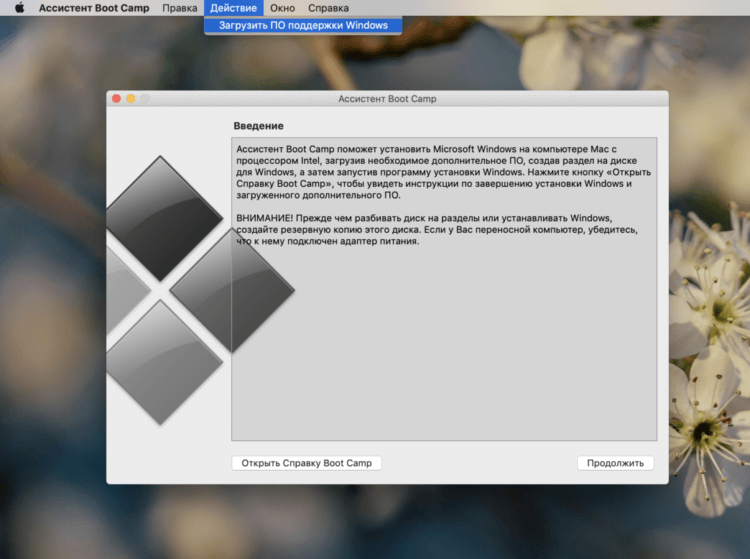Open the Ассистент Boot Camp application menu
The image size is (750, 559).
(94, 8)
